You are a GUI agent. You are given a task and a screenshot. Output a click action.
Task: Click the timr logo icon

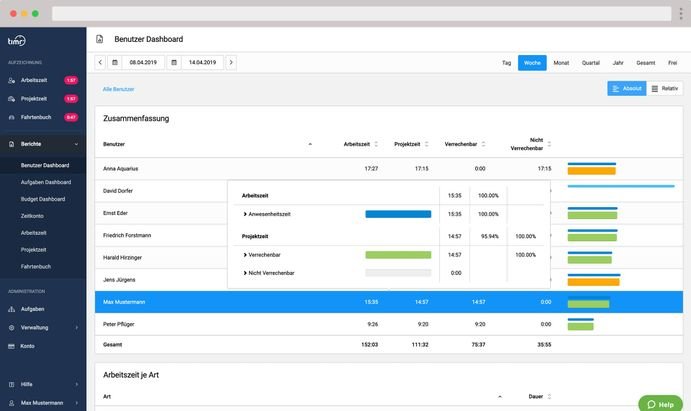16,40
